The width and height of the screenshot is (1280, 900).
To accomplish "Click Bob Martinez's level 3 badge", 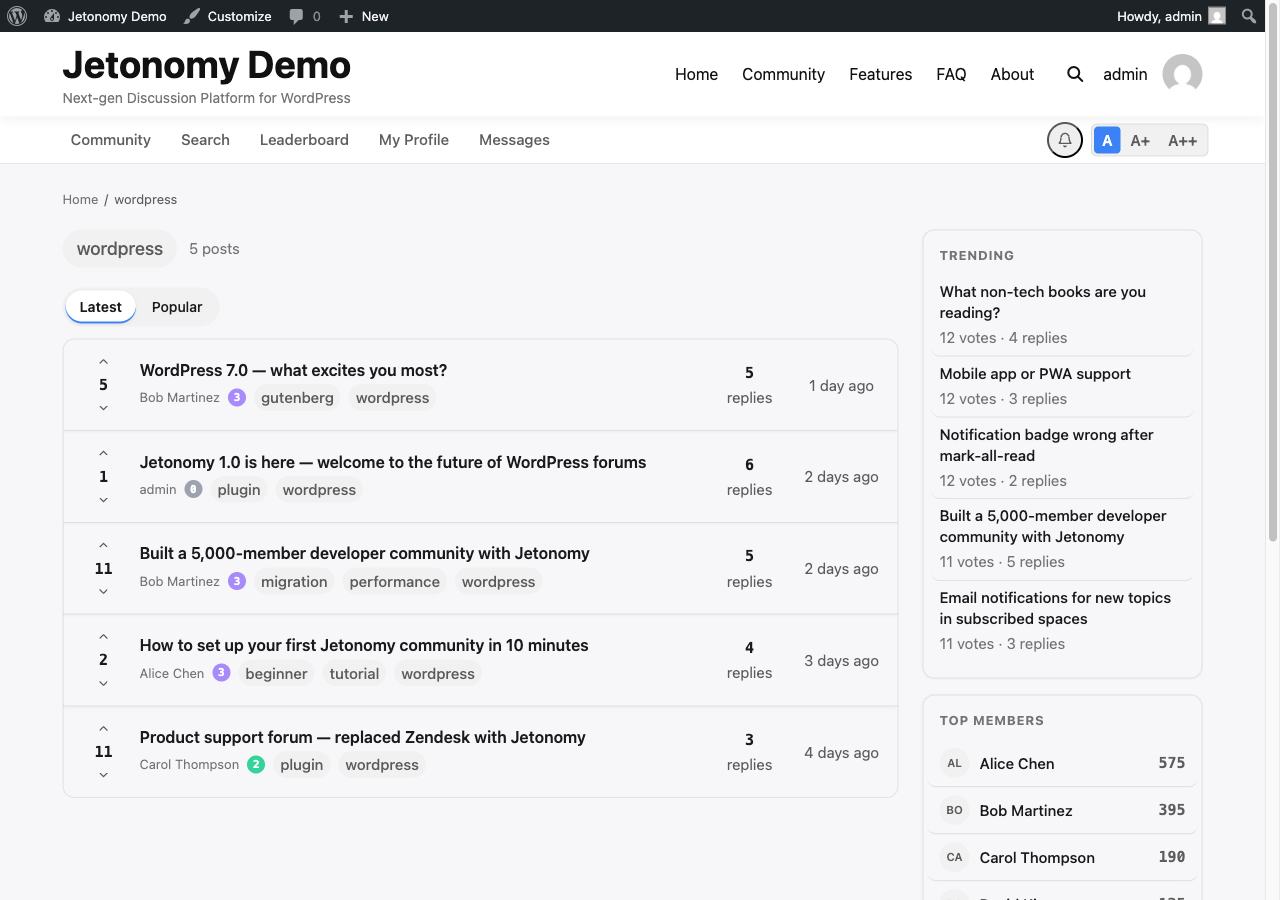I will (236, 397).
